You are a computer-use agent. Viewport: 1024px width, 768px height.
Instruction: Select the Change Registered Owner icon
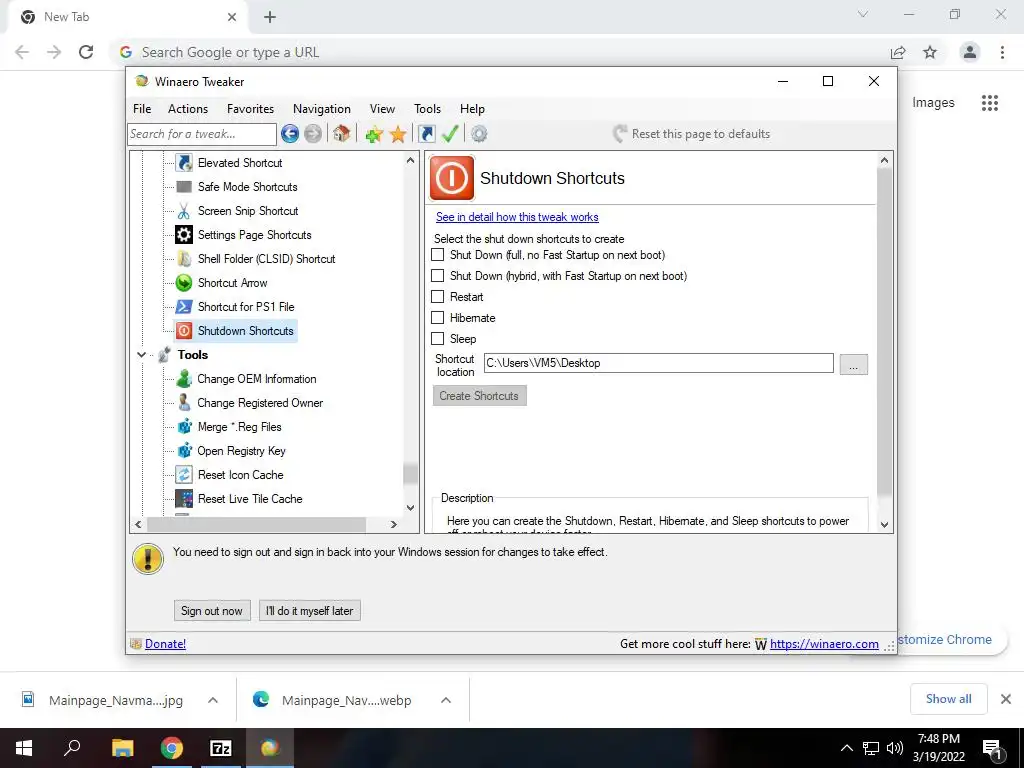coord(184,402)
